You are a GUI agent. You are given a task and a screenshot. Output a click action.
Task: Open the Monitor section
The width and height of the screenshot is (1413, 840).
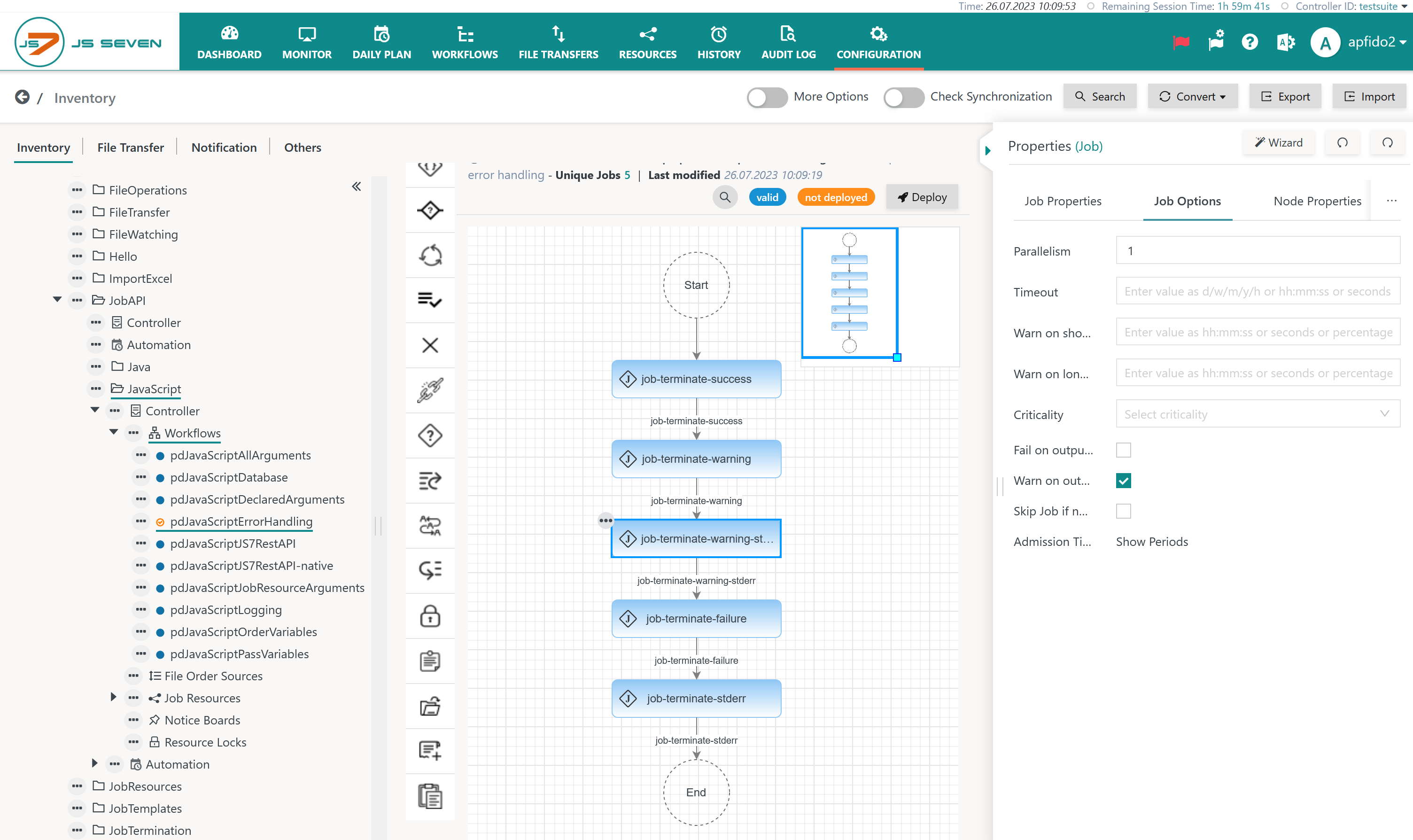tap(307, 42)
